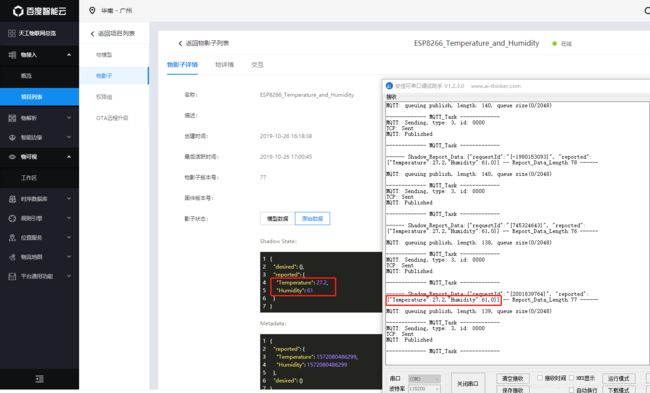Expand the 智能边缘 menu section
The width and height of the screenshot is (650, 393).
(x=69, y=138)
